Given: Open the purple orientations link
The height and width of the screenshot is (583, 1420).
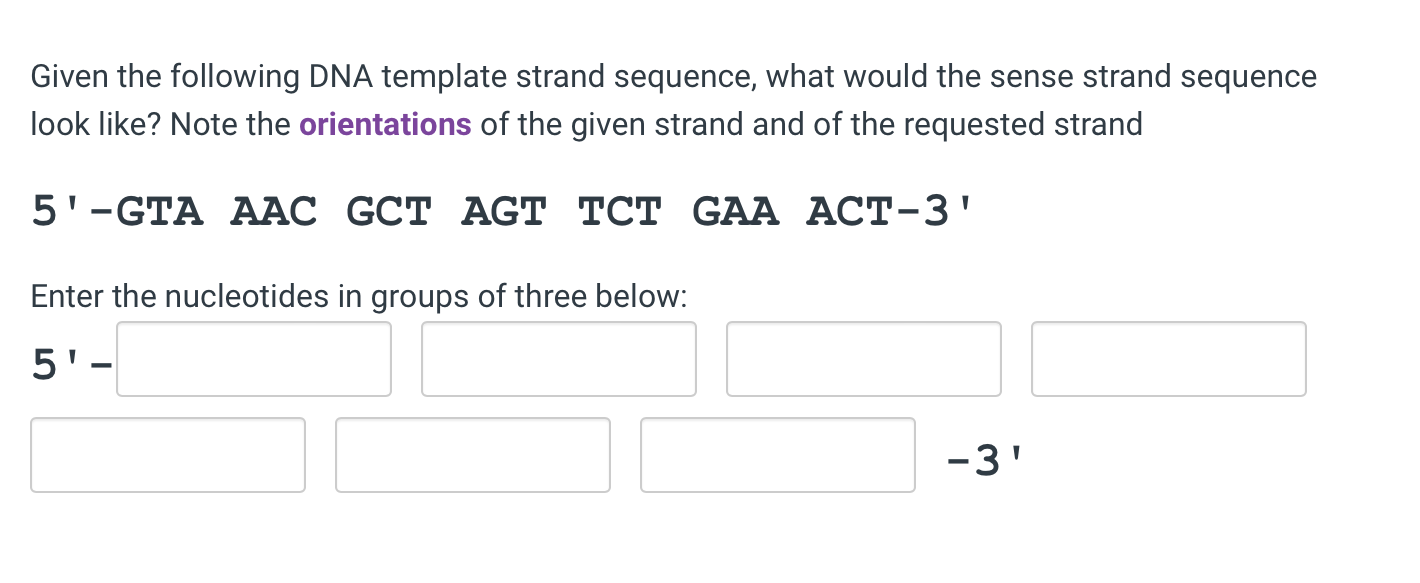Looking at the screenshot, I should coord(385,125).
